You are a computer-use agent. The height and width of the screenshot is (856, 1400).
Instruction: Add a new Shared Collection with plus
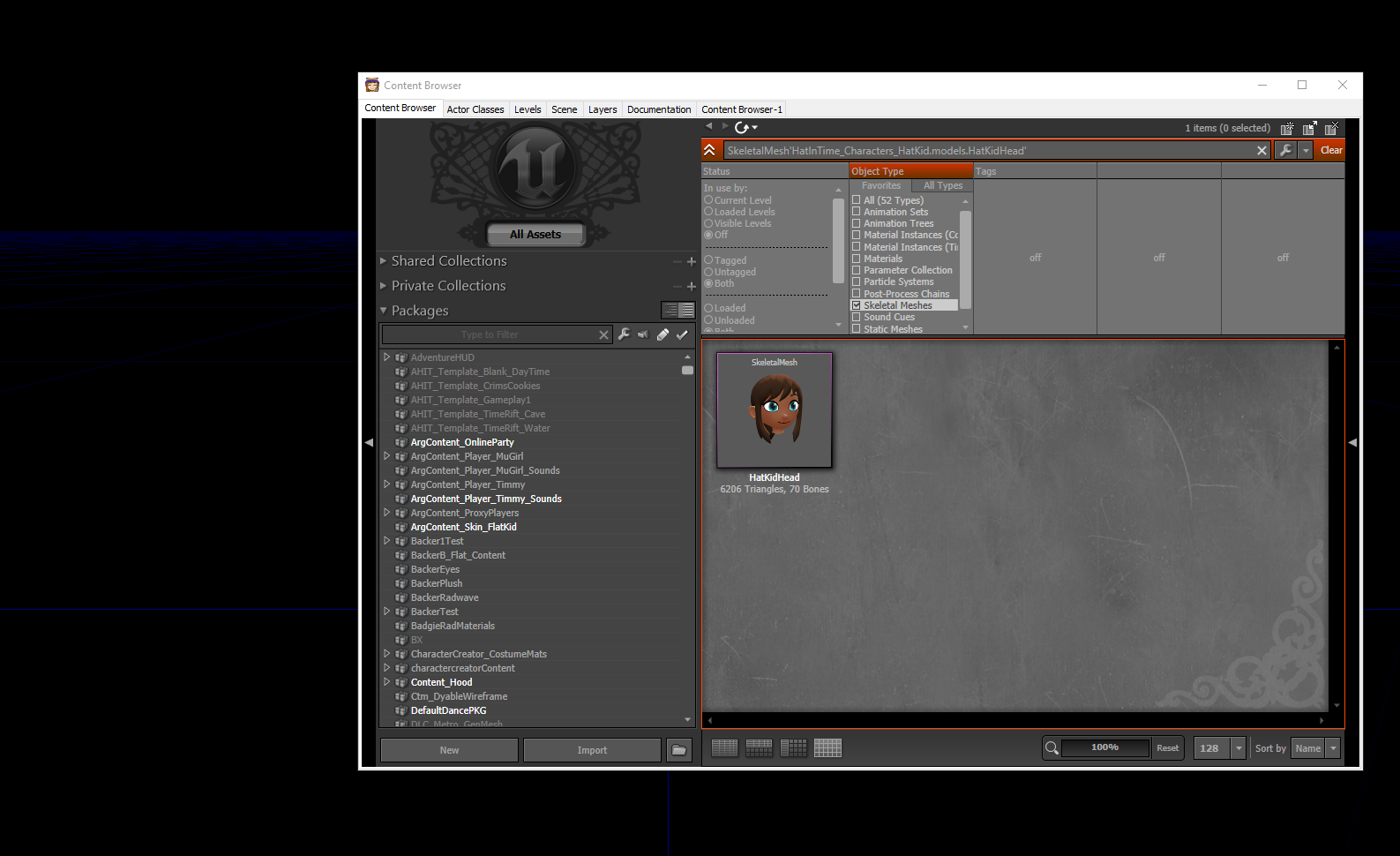click(692, 261)
